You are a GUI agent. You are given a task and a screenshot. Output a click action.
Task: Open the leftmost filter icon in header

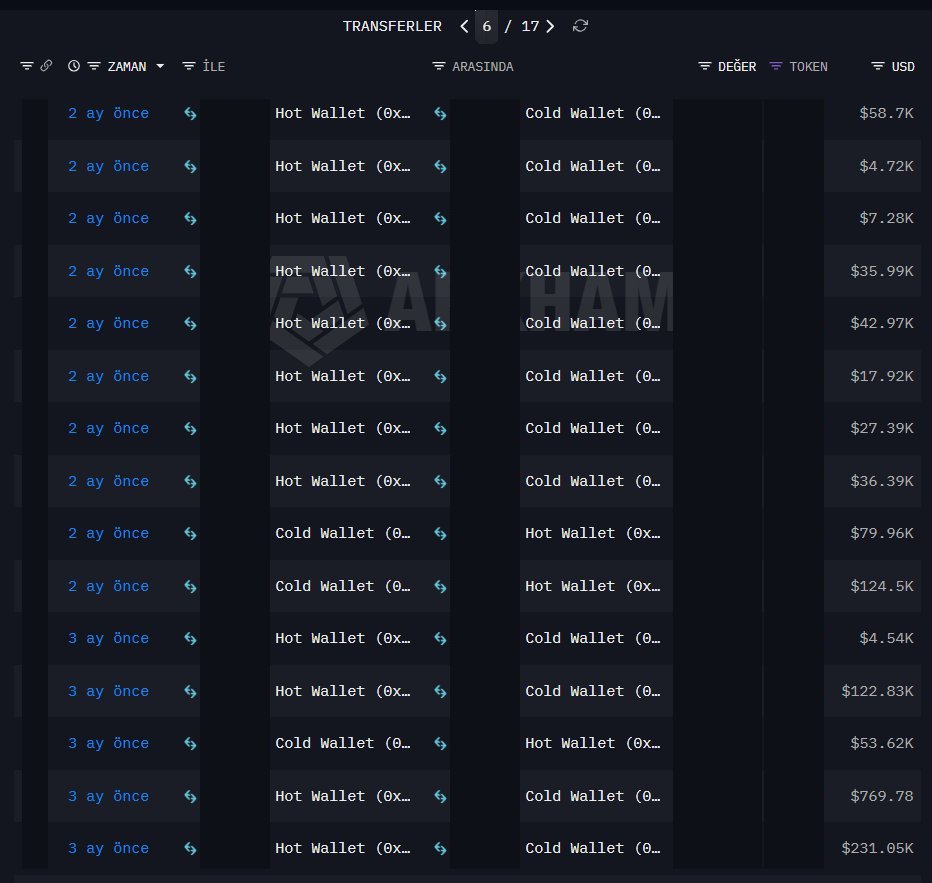pos(27,66)
